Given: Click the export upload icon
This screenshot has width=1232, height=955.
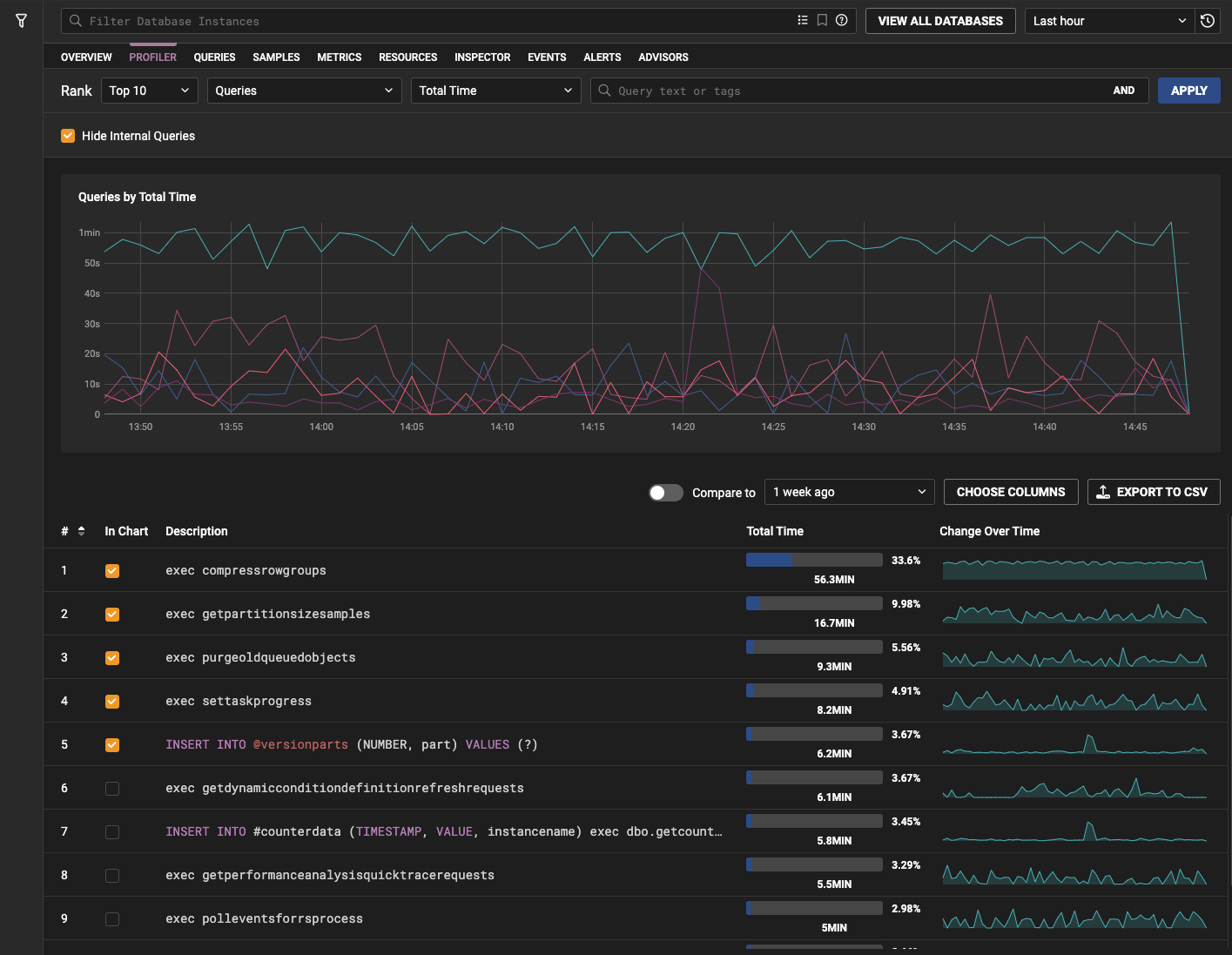Looking at the screenshot, I should pos(1103,492).
